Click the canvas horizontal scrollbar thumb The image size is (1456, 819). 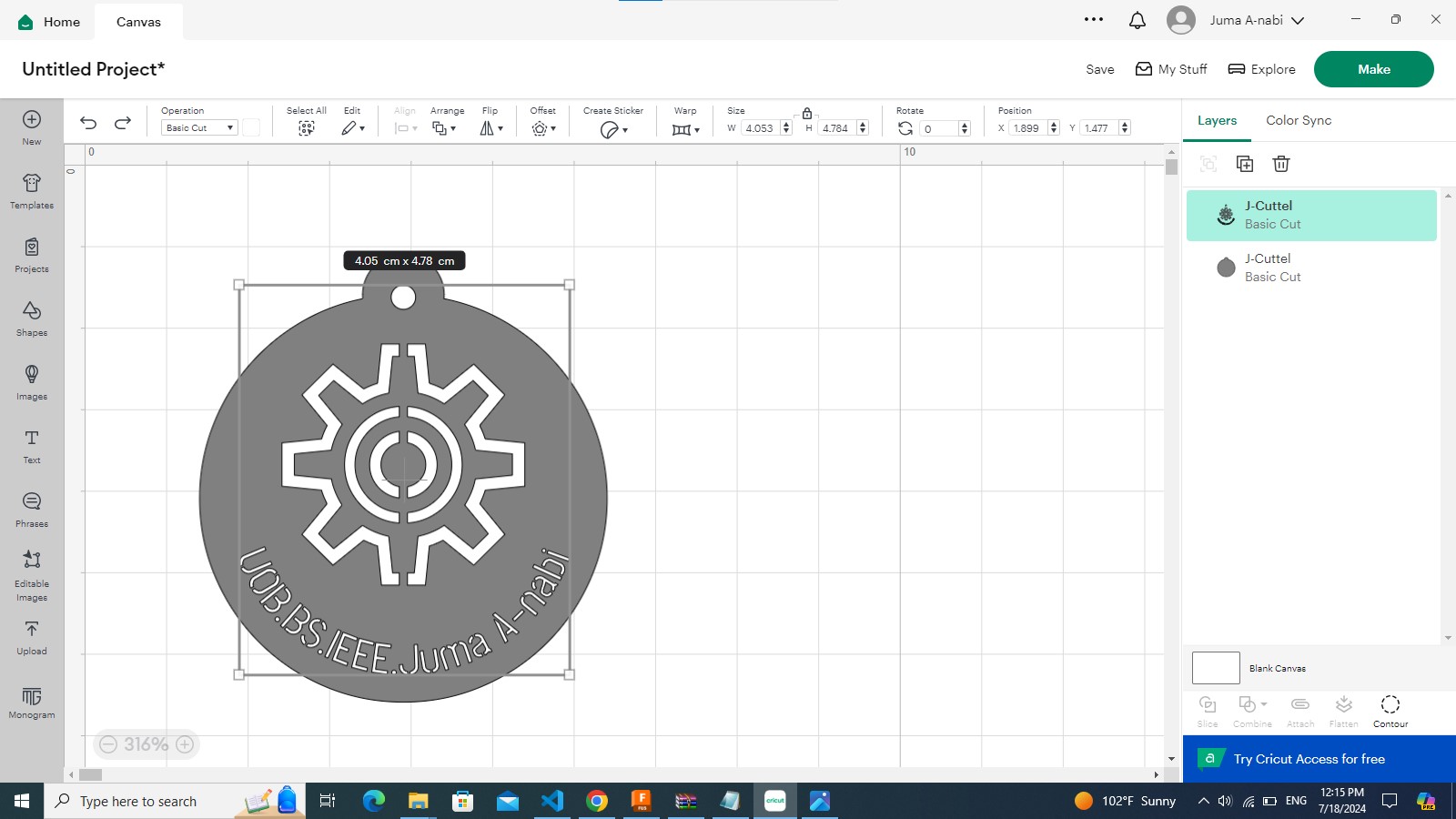(90, 775)
